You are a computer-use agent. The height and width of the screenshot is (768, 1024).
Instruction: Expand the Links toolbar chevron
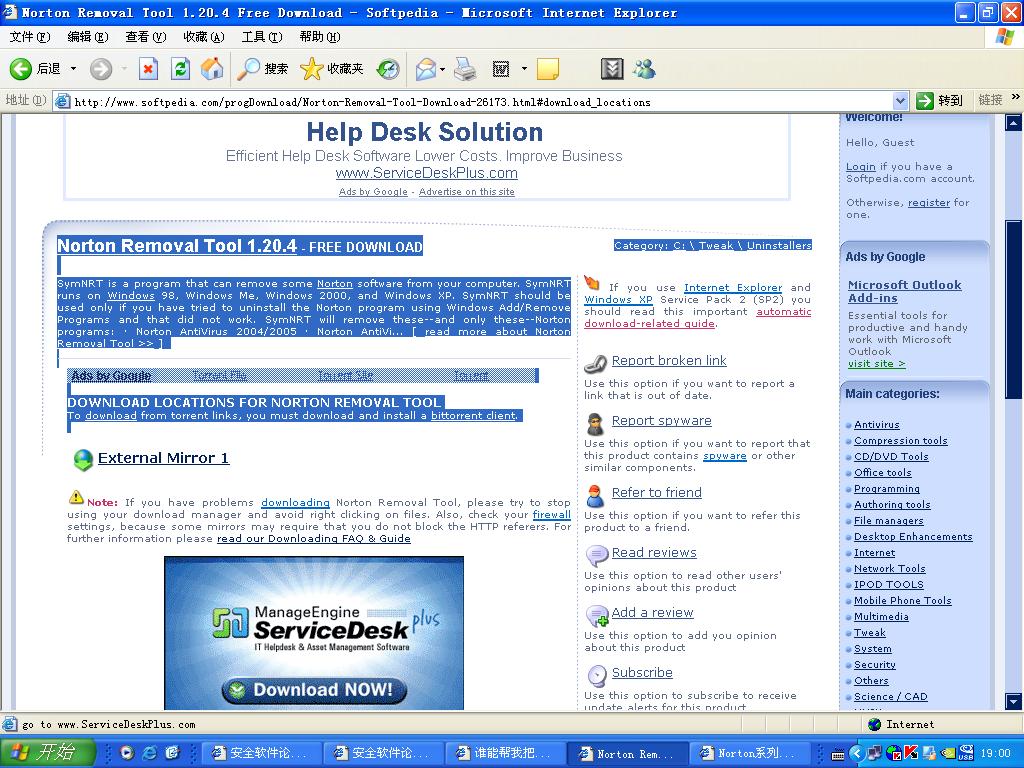click(x=1016, y=97)
